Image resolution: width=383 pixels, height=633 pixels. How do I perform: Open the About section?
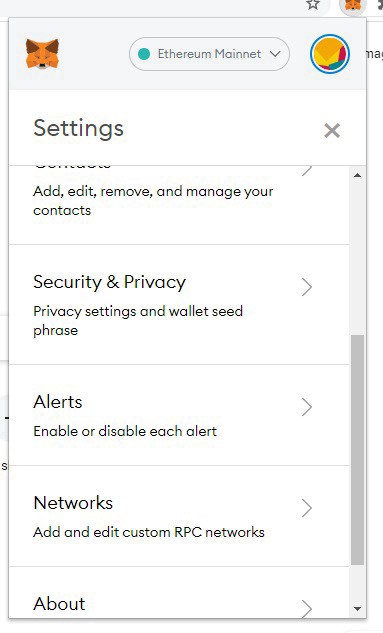[x=179, y=592]
